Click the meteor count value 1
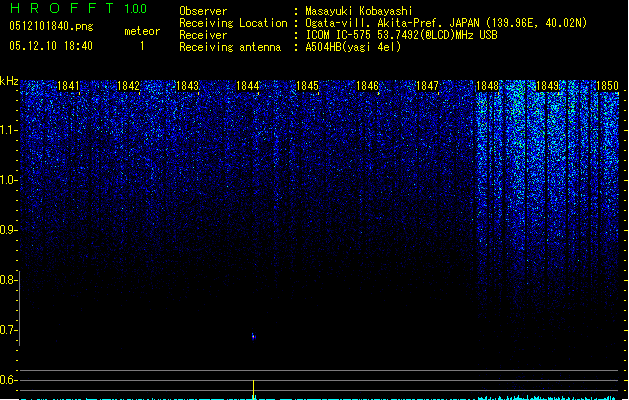 (142, 46)
